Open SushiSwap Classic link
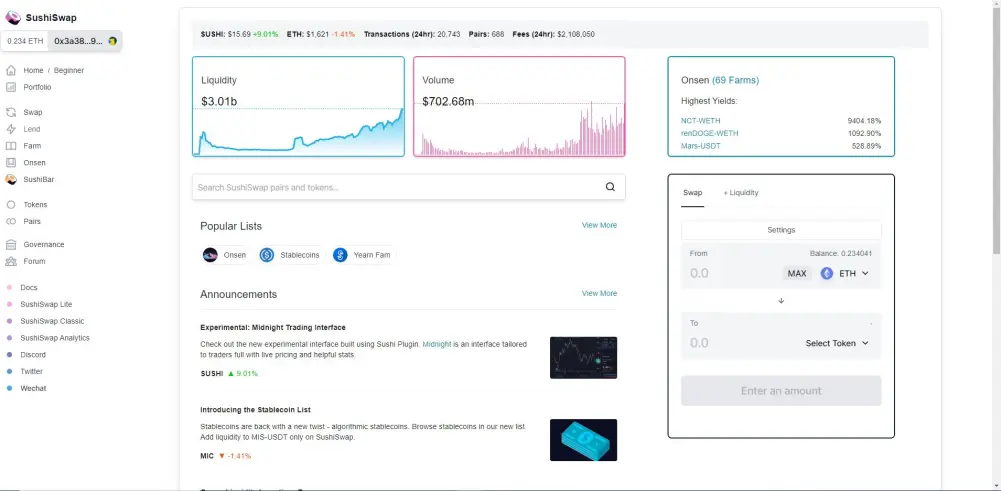This screenshot has height=491, width=1001. point(52,321)
